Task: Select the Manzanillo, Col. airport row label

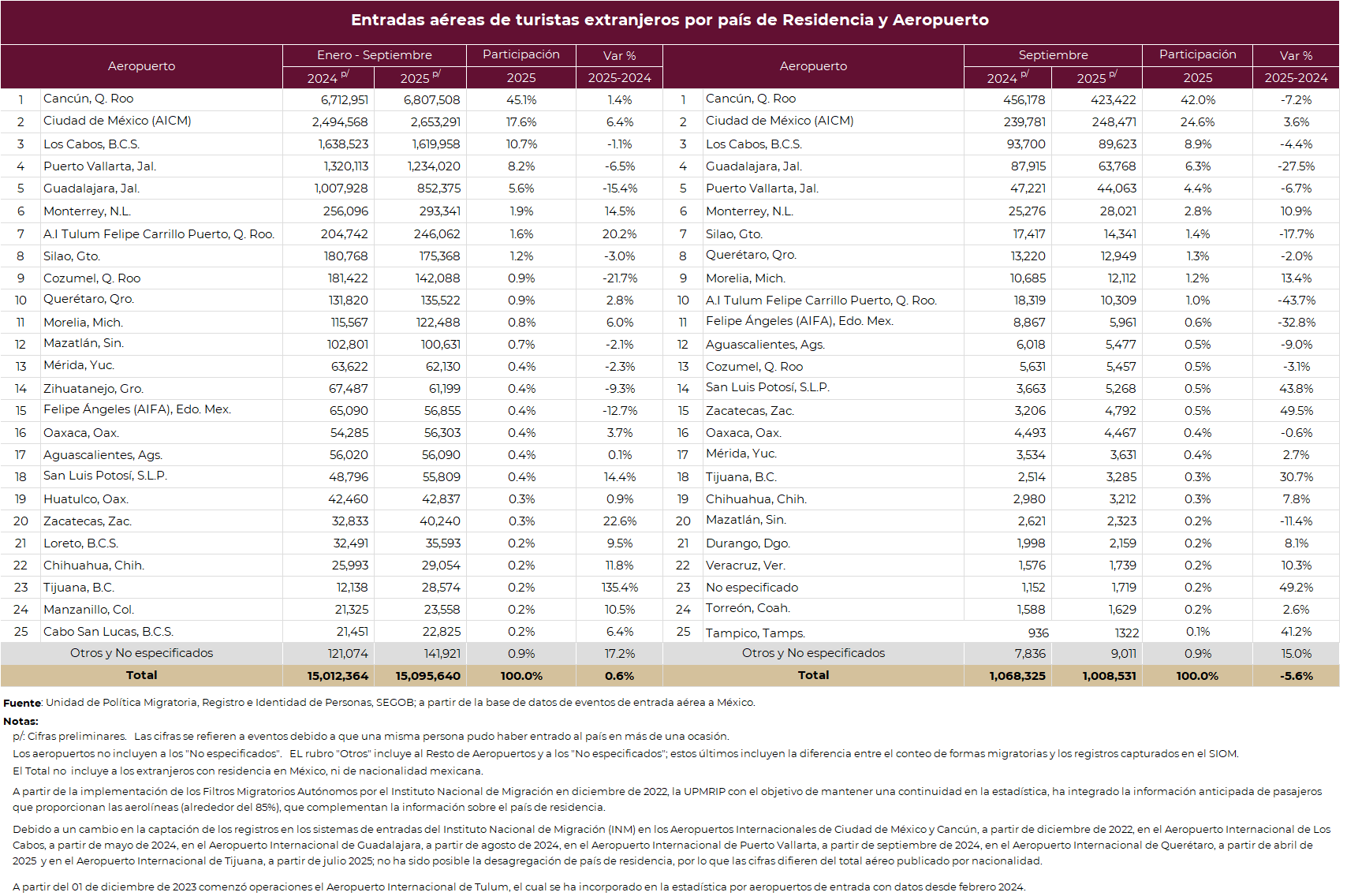Action: [88, 610]
